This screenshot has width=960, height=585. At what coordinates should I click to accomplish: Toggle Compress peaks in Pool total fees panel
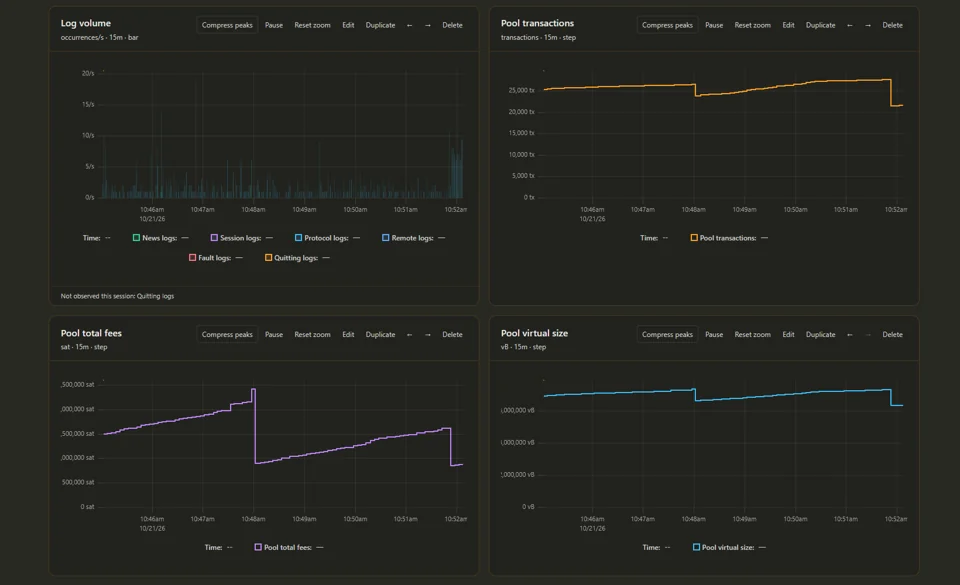coord(227,335)
